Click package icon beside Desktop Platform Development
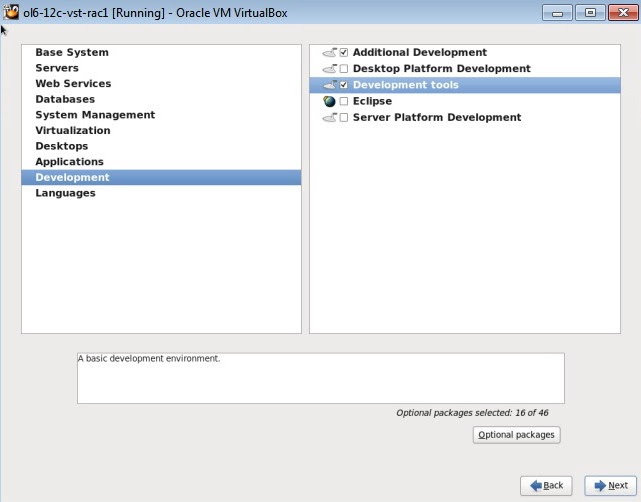This screenshot has height=502, width=641. [329, 69]
